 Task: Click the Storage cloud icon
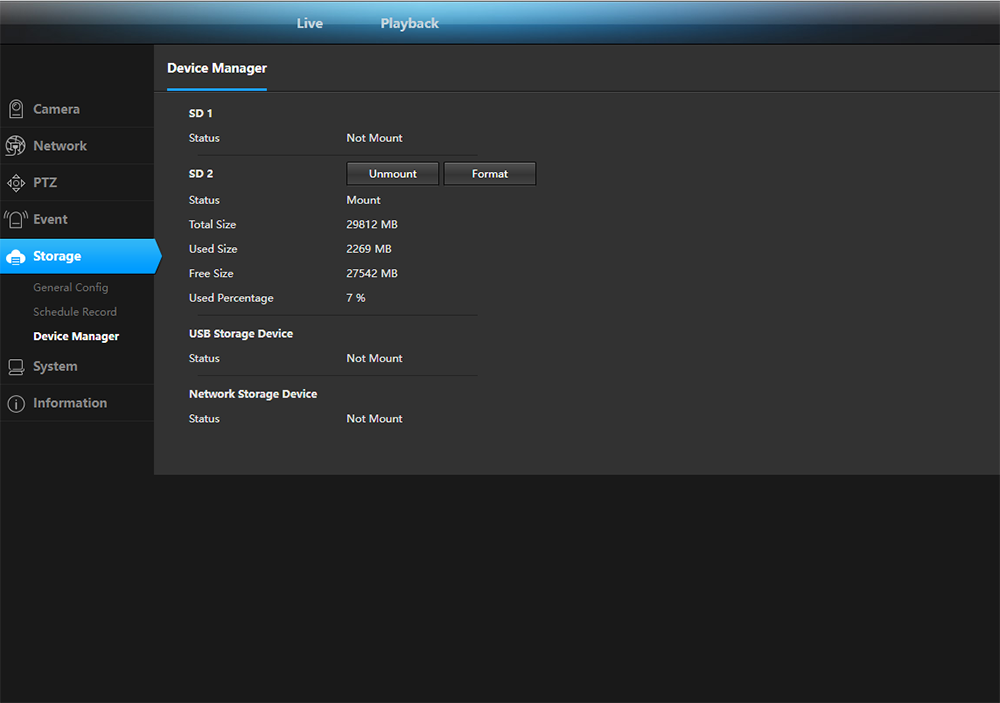tap(16, 257)
